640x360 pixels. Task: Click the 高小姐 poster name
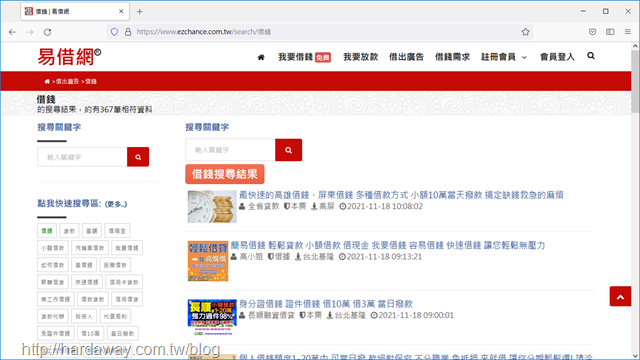(x=251, y=257)
